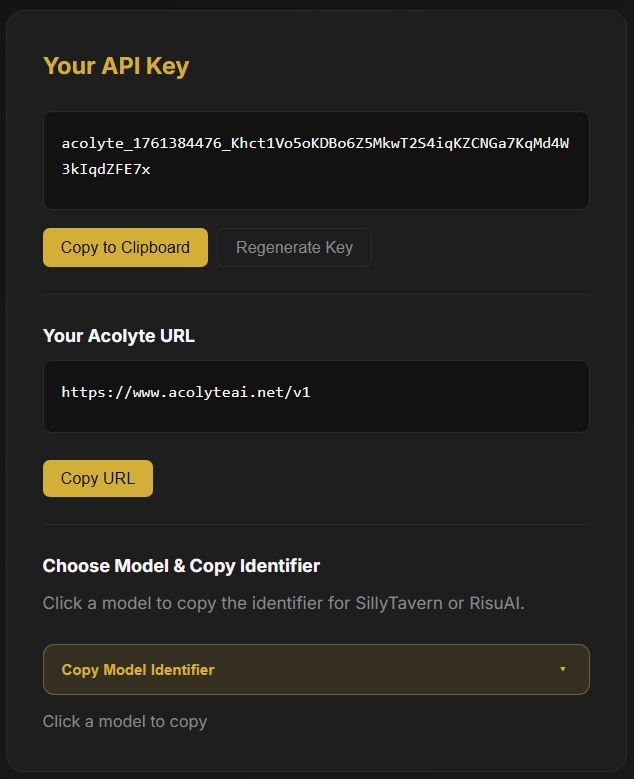Click the key's second line ending ZFE7x
Image resolution: width=634 pixels, height=779 pixels.
(106, 169)
